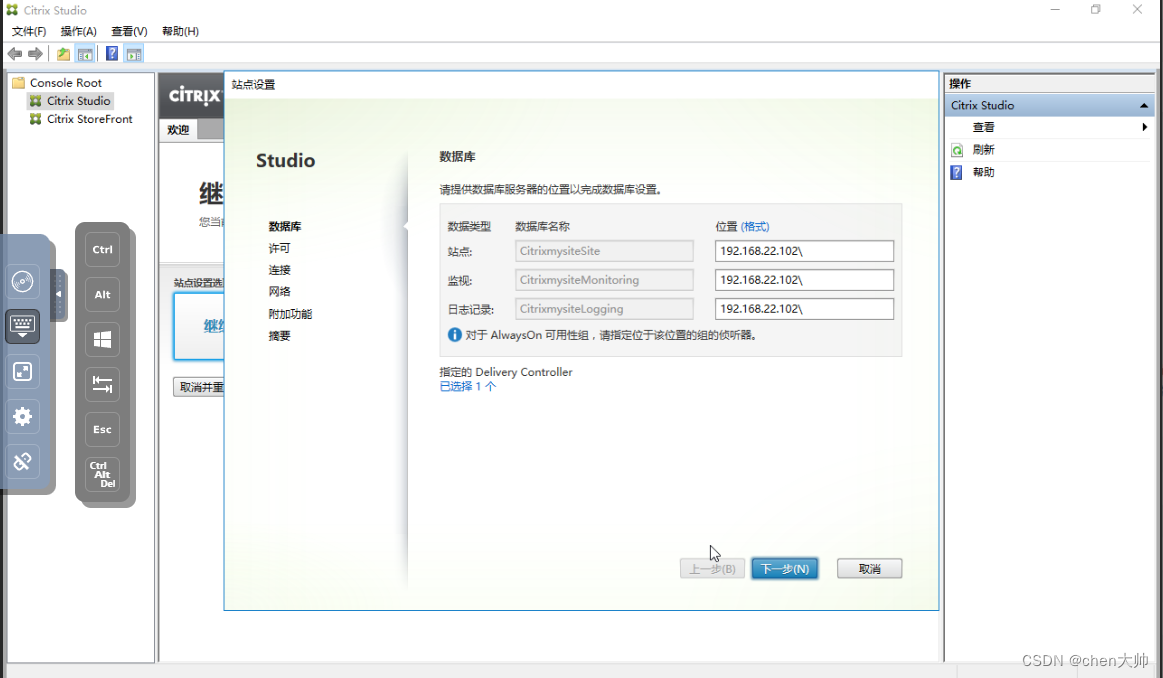Send the Alt key
The width and height of the screenshot is (1163, 678).
pyautogui.click(x=102, y=294)
